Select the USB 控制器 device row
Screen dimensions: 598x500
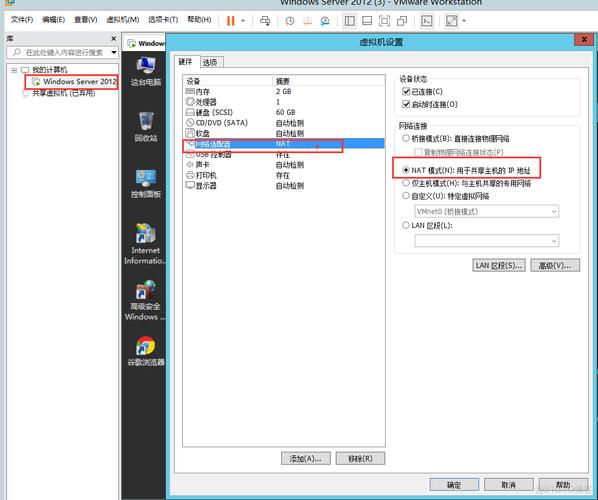283,154
